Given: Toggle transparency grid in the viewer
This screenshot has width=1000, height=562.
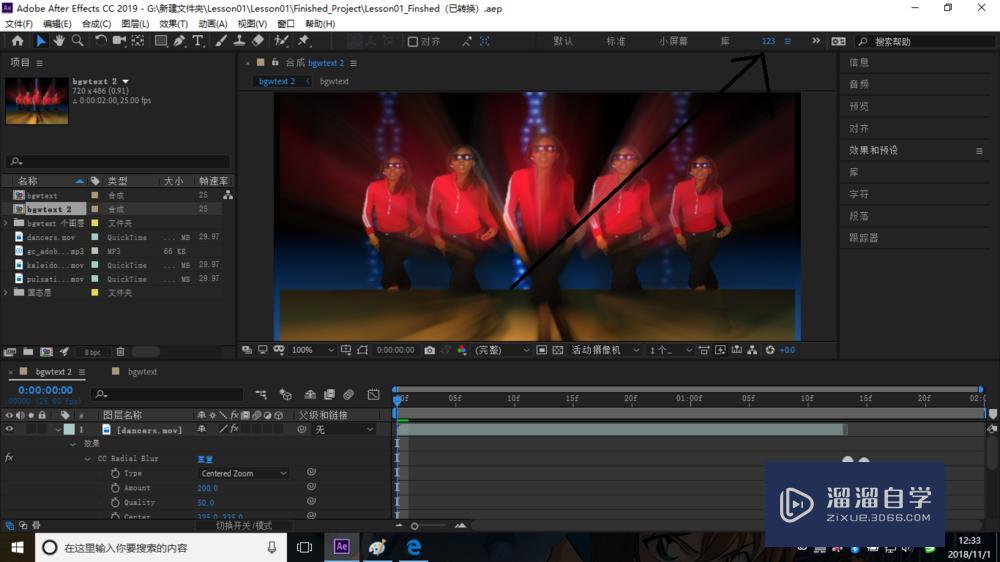Looking at the screenshot, I should point(557,350).
